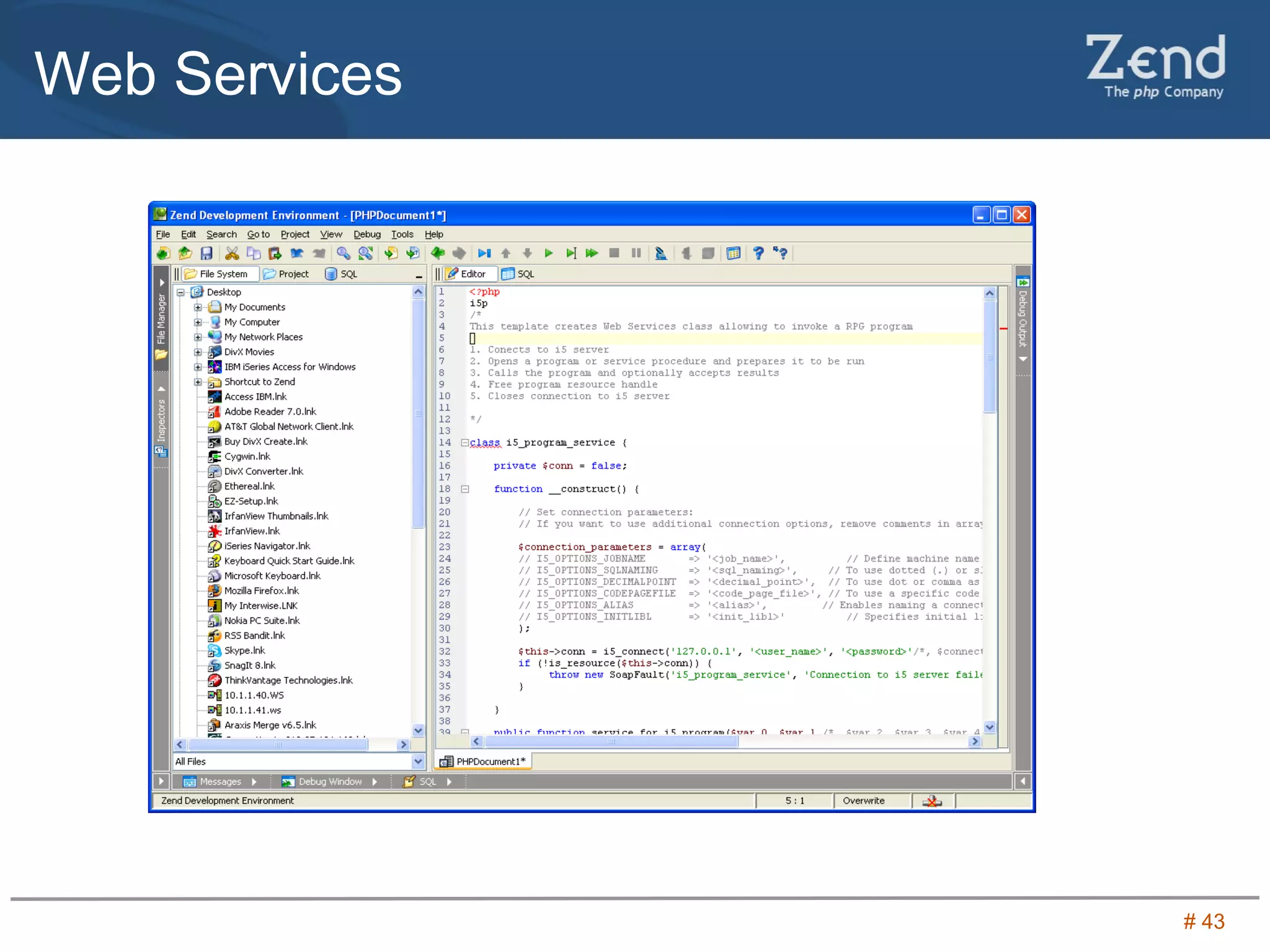The height and width of the screenshot is (952, 1270).
Task: Open the Debug Window bottom panel
Action: [x=330, y=782]
